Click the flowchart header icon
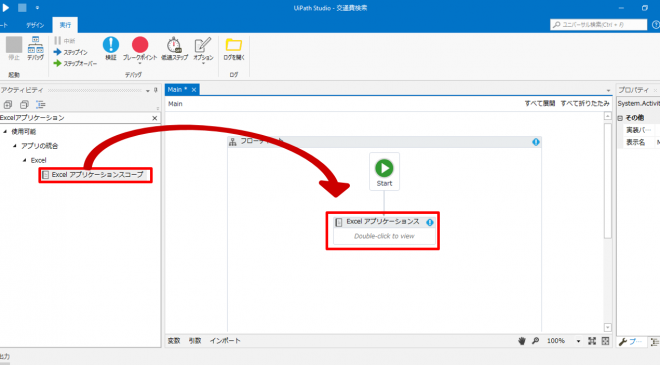660x365 pixels. (232, 142)
